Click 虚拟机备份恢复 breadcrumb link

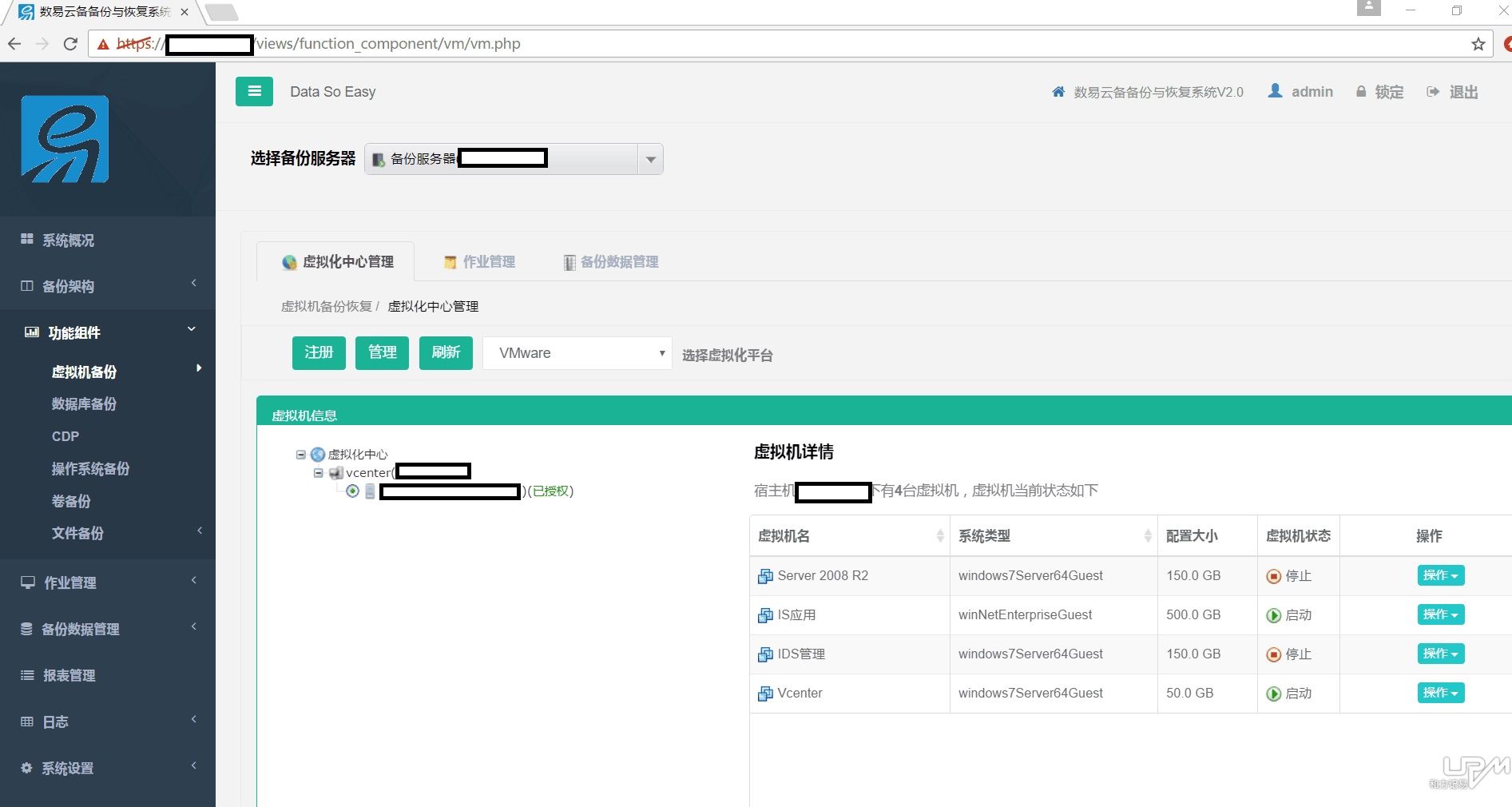pos(327,306)
